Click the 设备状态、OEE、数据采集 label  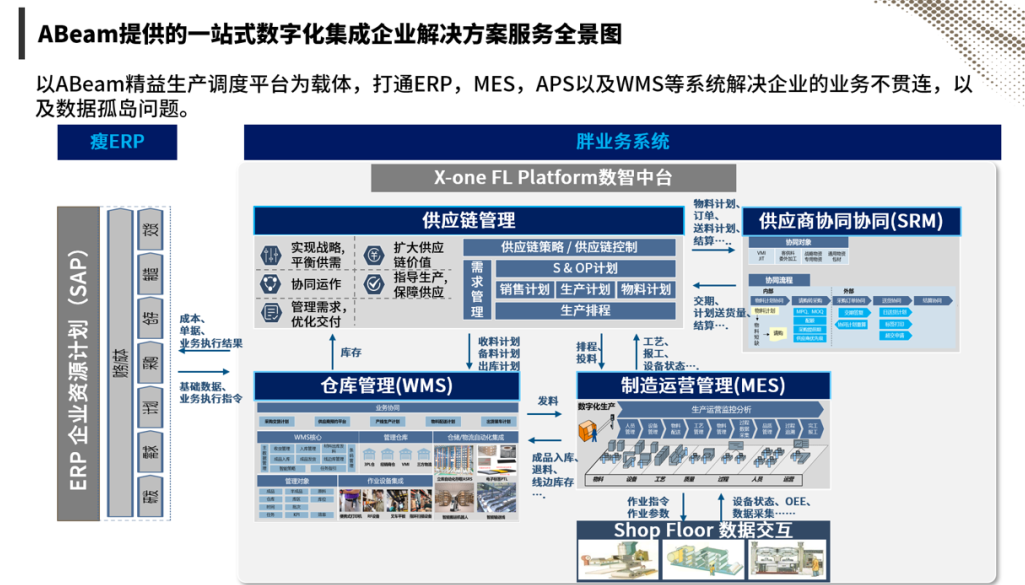click(771, 507)
